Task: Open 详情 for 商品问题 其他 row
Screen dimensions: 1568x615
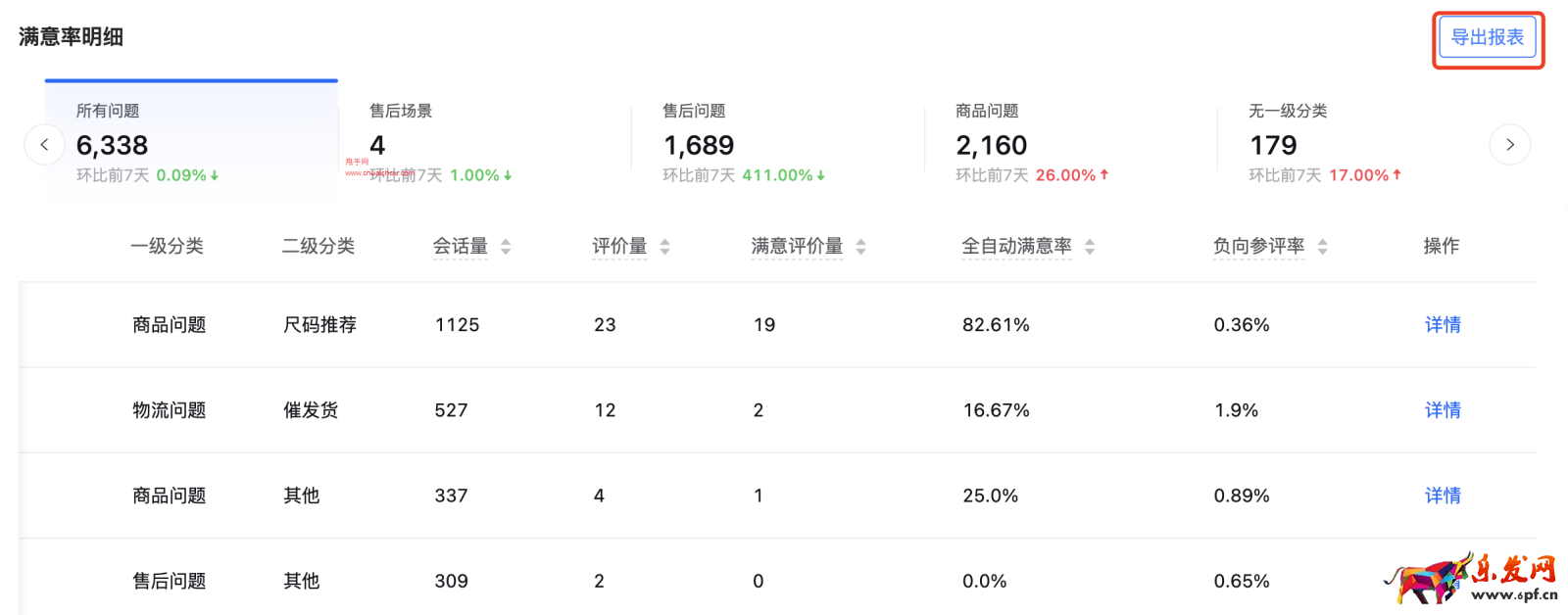Action: (x=1443, y=496)
